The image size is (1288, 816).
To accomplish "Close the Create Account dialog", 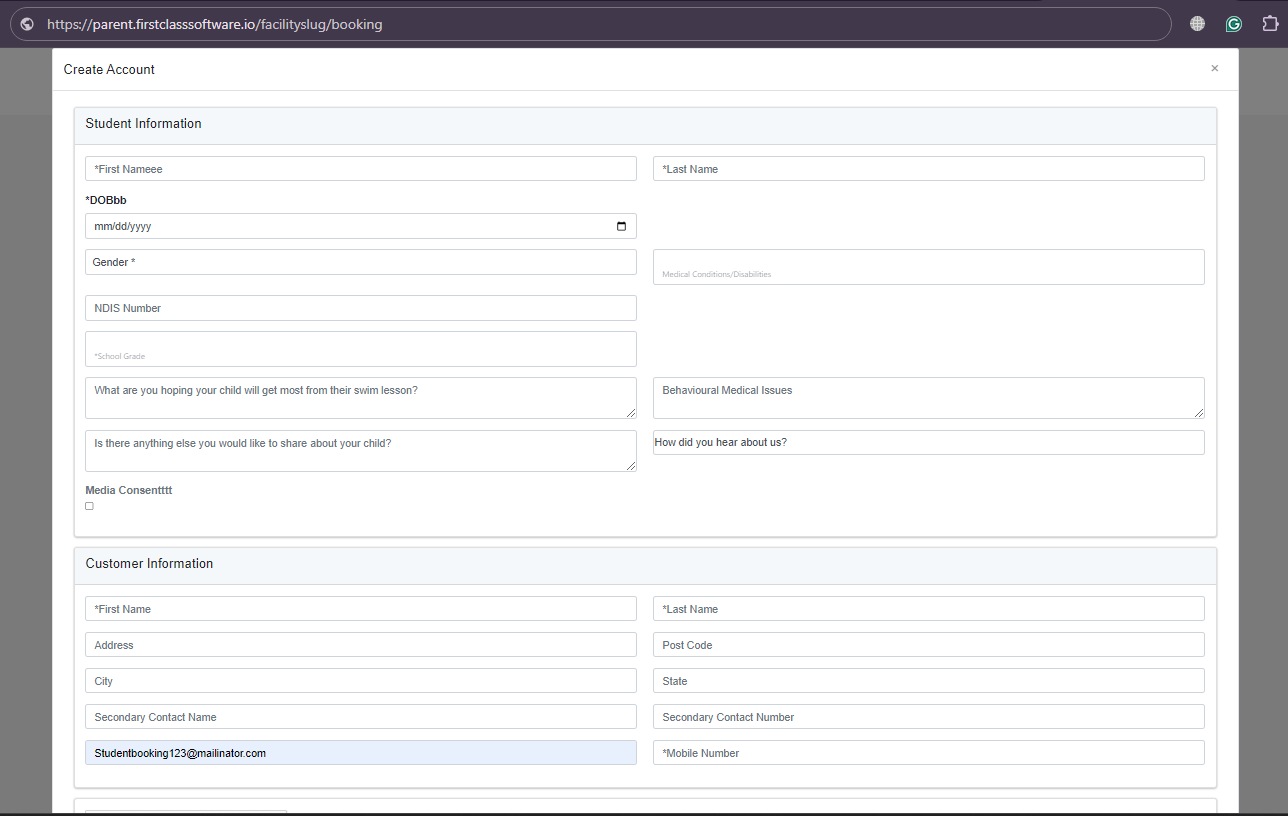I will coord(1215,68).
